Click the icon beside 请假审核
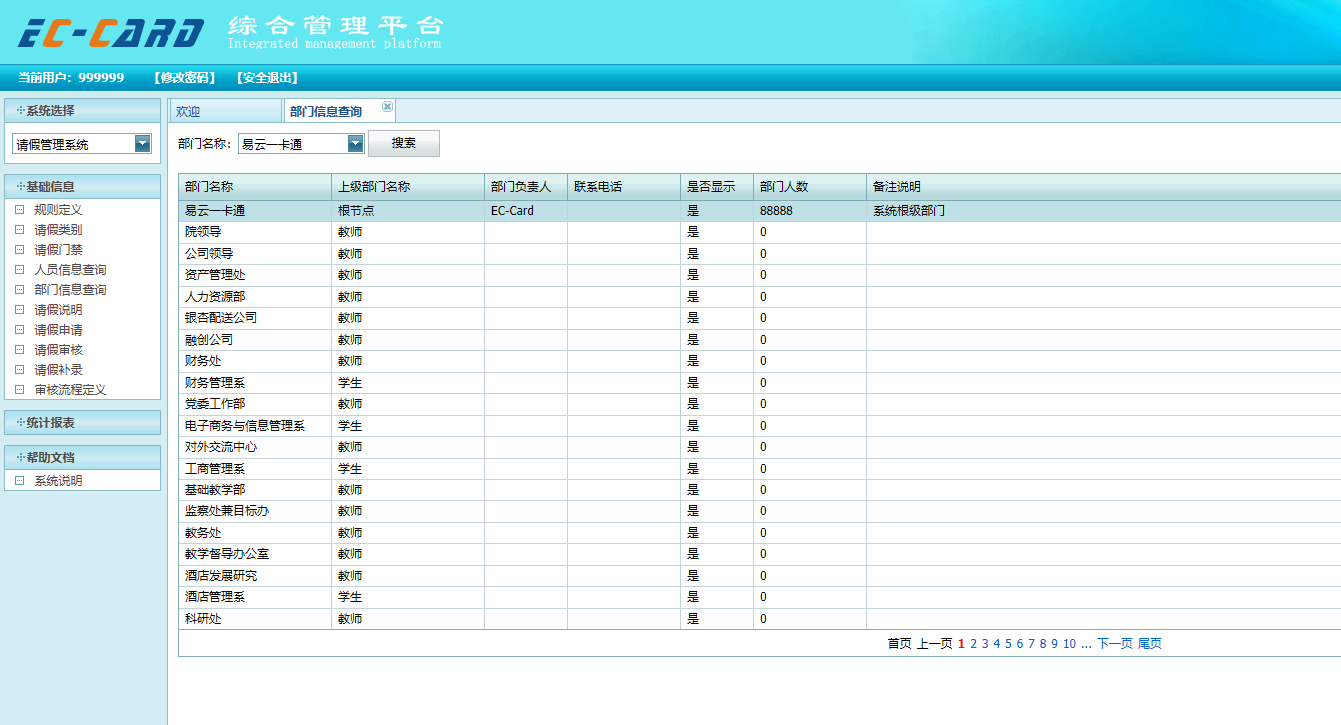 coord(19,350)
